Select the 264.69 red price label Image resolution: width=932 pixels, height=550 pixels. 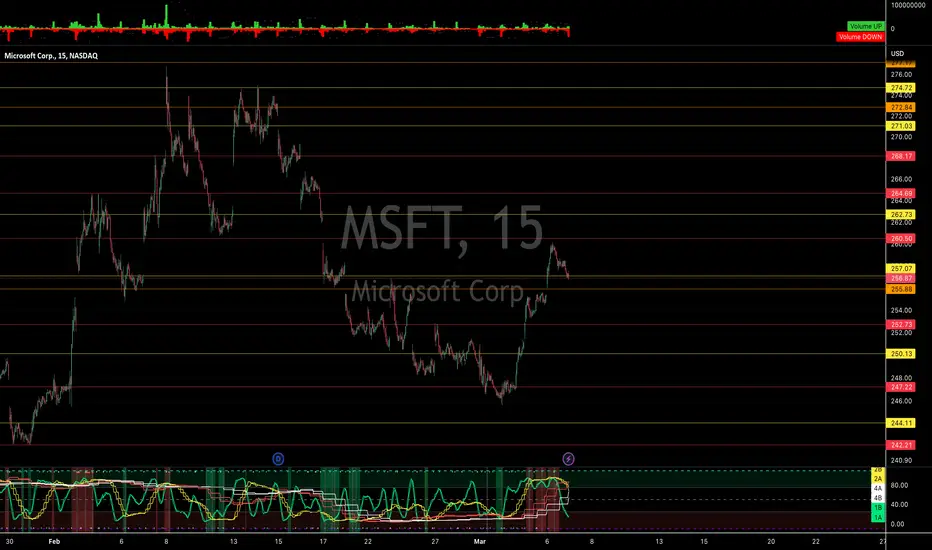(x=902, y=193)
